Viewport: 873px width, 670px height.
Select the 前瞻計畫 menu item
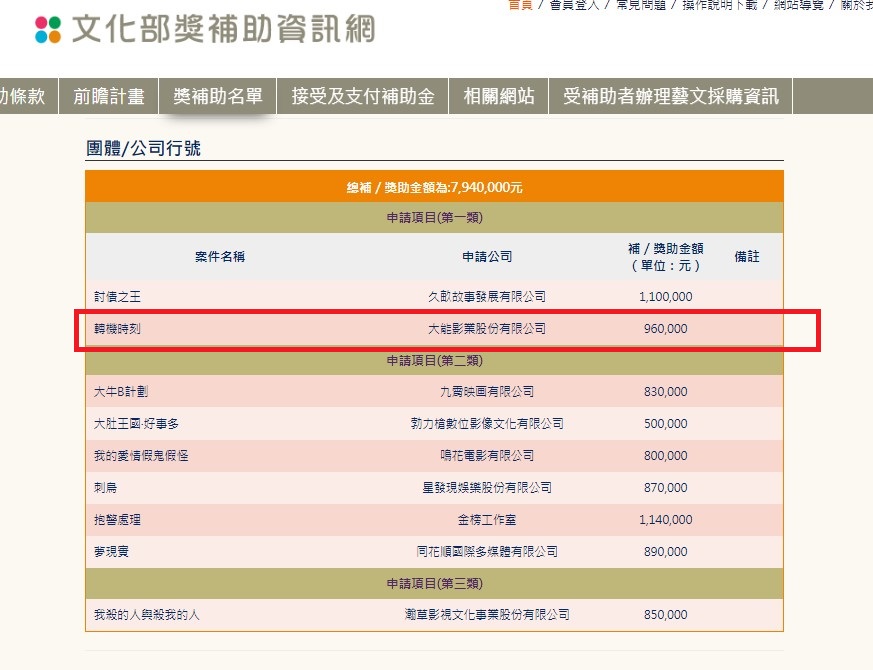[109, 97]
